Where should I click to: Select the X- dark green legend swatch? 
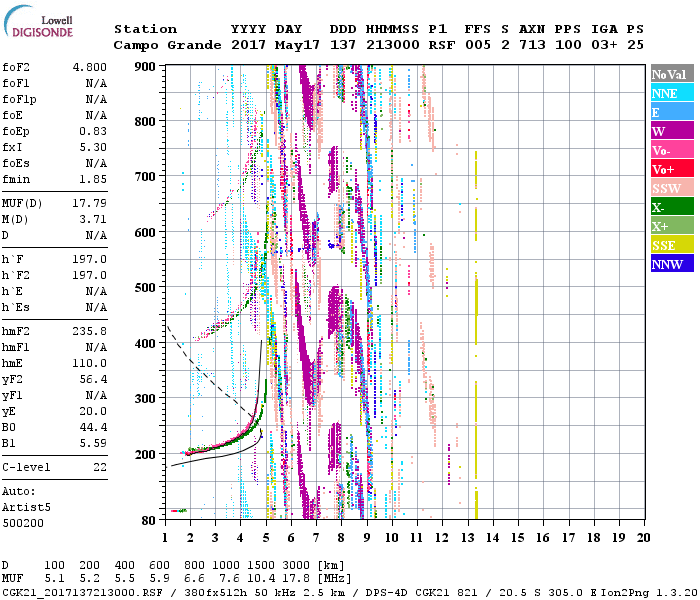pyautogui.click(x=672, y=207)
